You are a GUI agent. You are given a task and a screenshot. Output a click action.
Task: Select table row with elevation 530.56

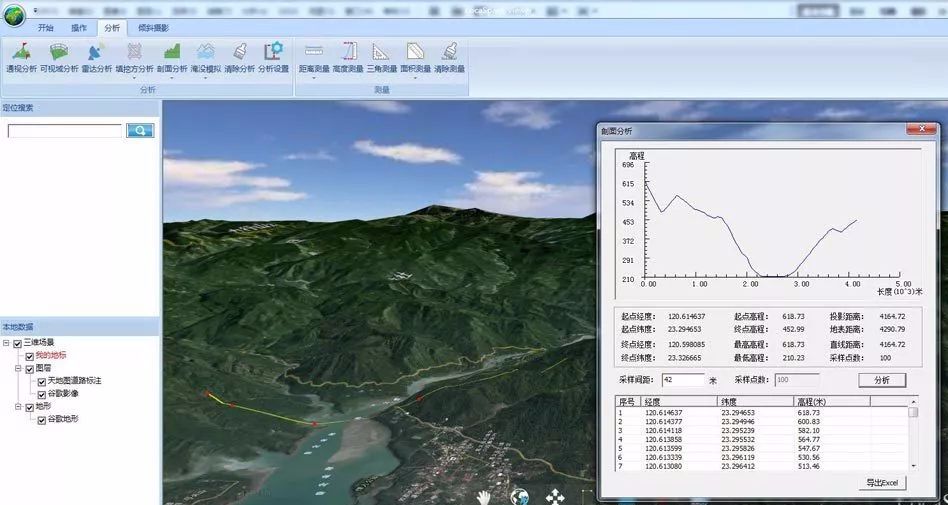pyautogui.click(x=761, y=458)
